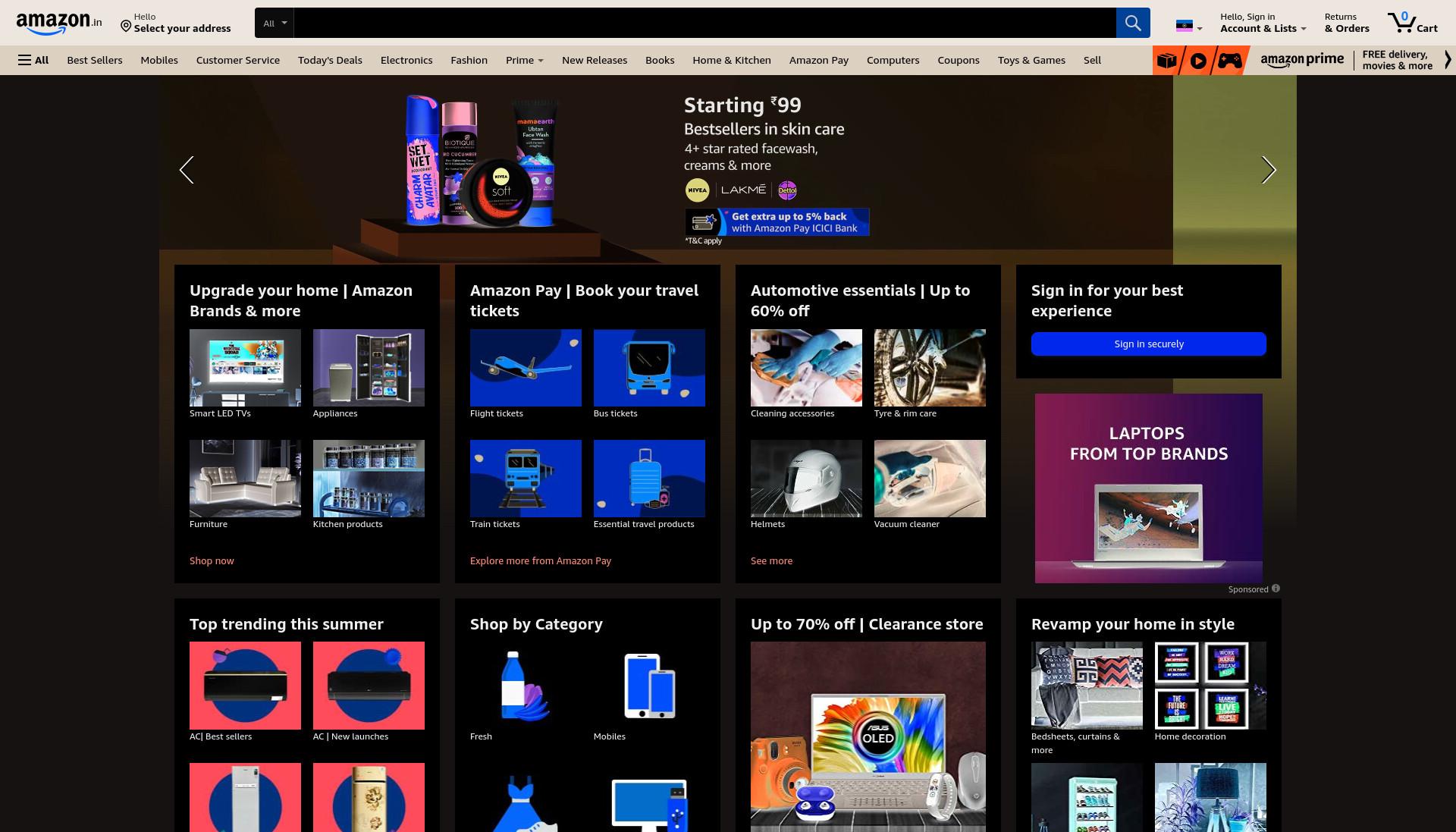Open the Smart LED TVs thumbnail

coord(245,368)
